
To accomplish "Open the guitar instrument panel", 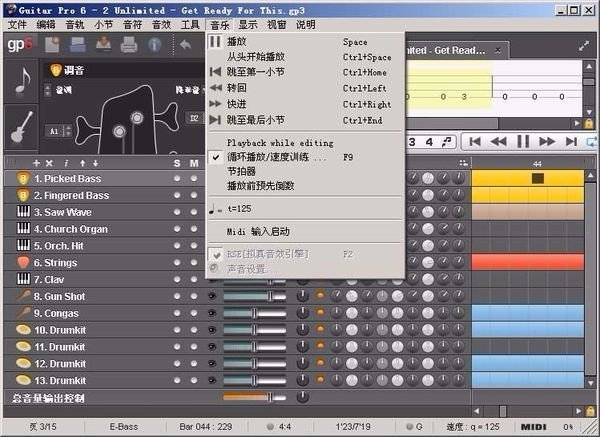I will pyautogui.click(x=21, y=127).
